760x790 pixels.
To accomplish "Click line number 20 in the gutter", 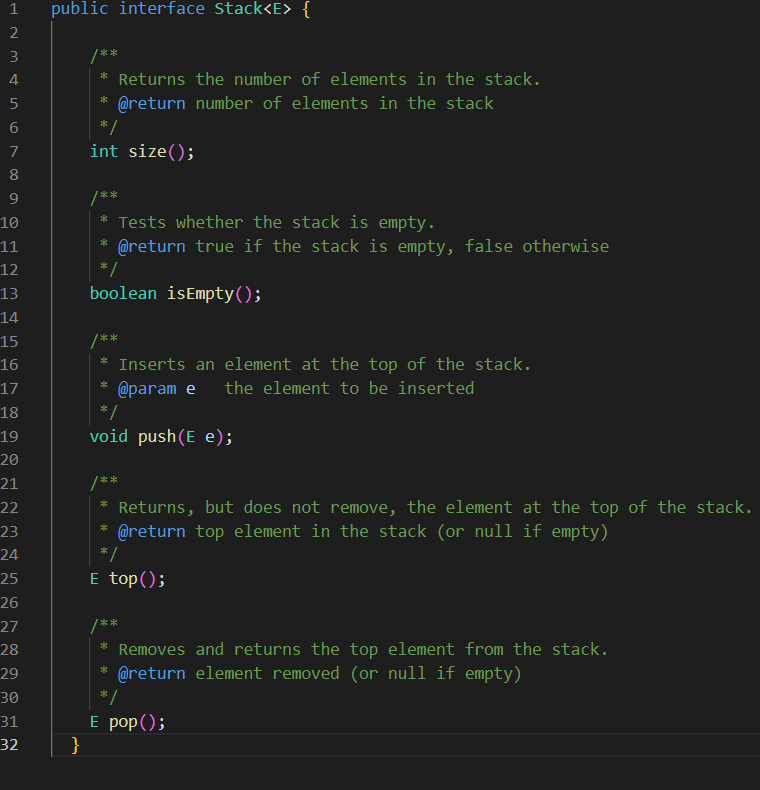I will point(9,459).
